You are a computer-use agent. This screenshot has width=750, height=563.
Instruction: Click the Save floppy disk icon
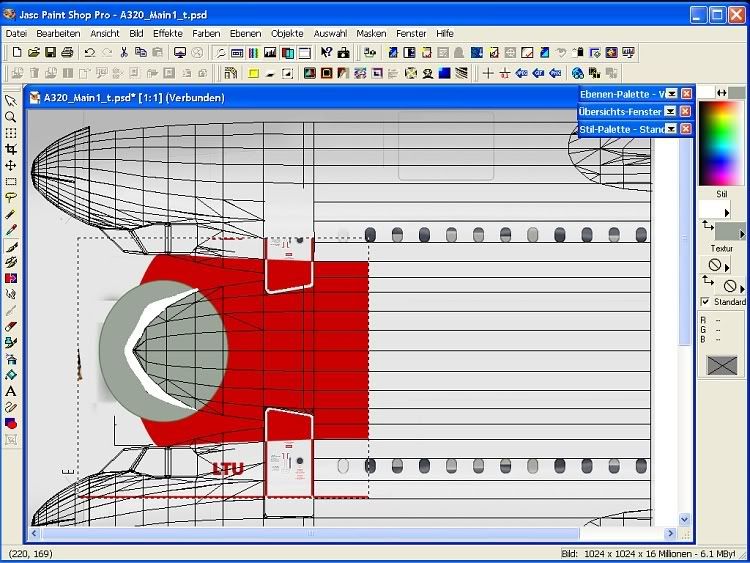(50, 52)
